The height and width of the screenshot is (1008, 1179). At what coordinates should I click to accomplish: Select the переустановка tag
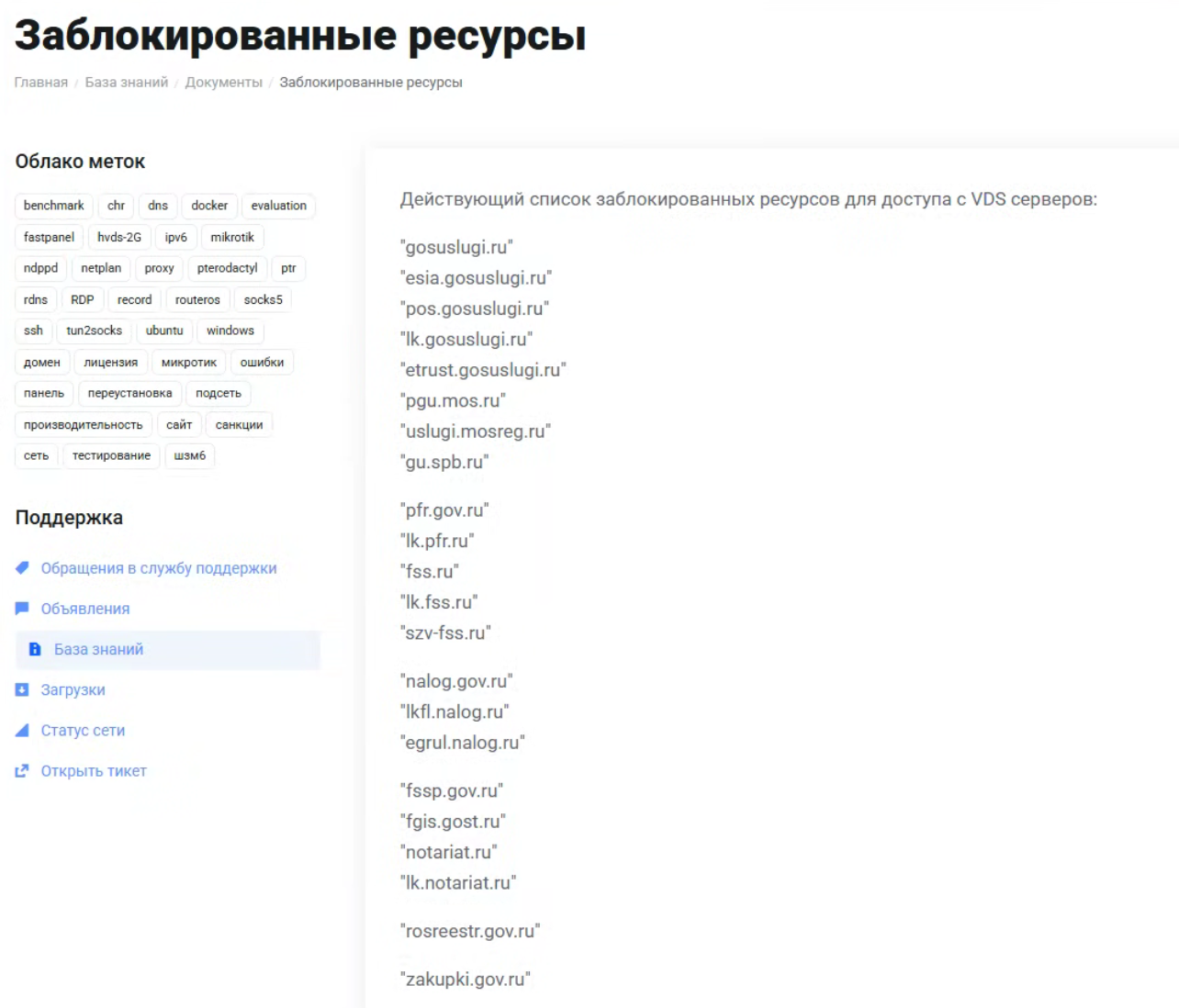(130, 393)
